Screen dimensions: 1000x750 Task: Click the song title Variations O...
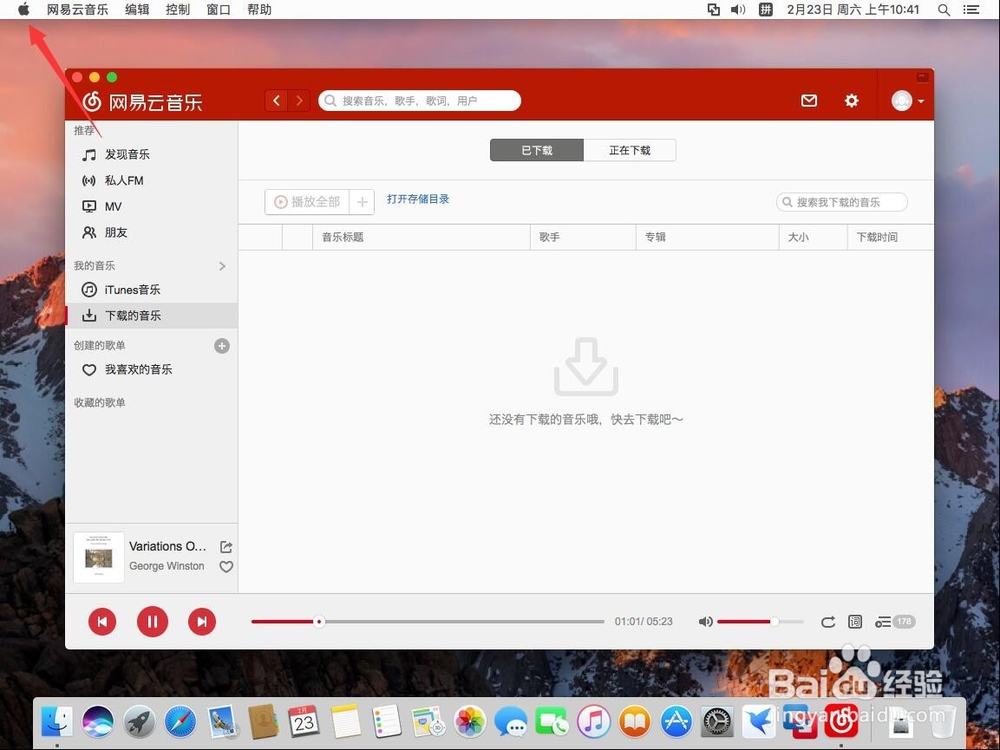tap(167, 547)
